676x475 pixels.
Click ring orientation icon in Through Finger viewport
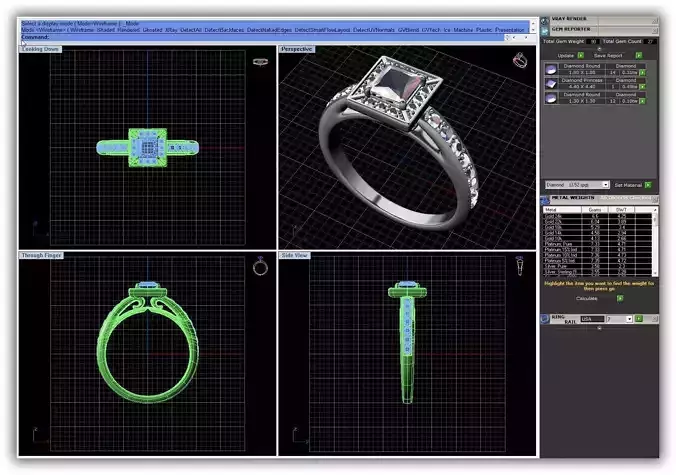tap(260, 266)
